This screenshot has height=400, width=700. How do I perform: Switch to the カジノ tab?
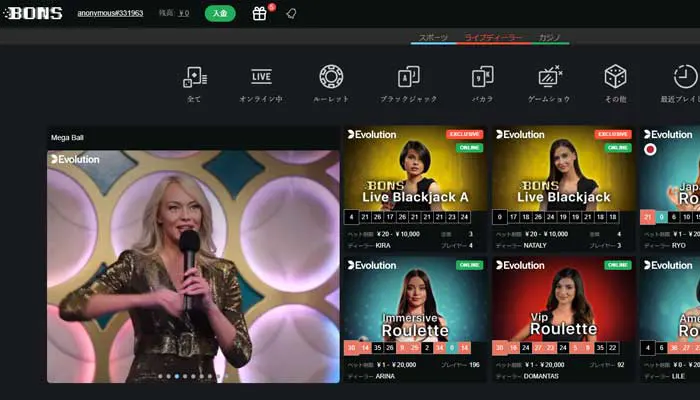point(549,38)
